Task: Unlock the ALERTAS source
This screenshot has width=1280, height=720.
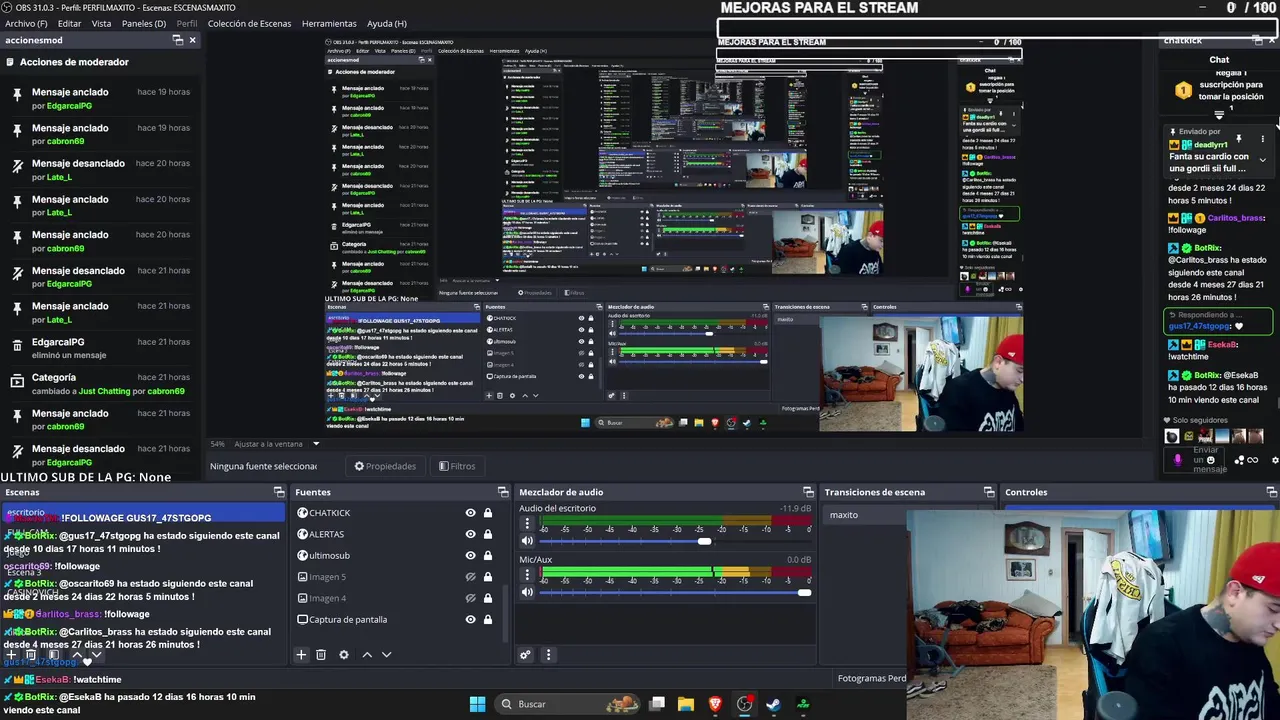Action: pos(488,534)
